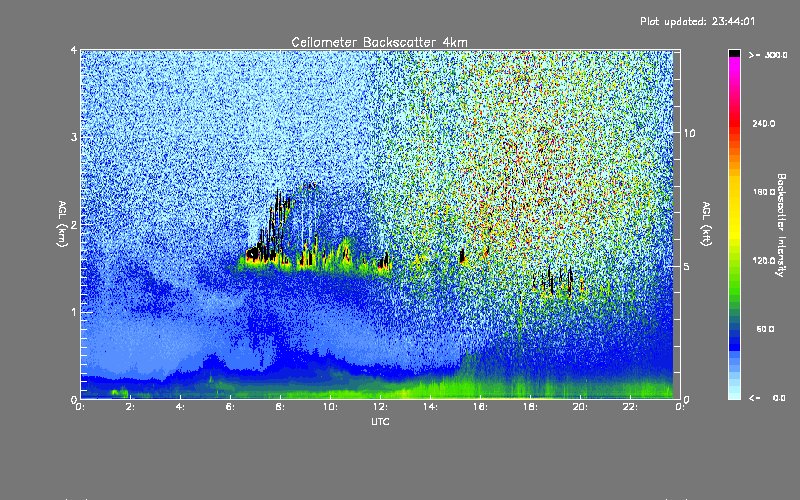Image resolution: width=800 pixels, height=500 pixels.
Task: Click the "AGL (km)" left axis label
Action: click(x=62, y=224)
